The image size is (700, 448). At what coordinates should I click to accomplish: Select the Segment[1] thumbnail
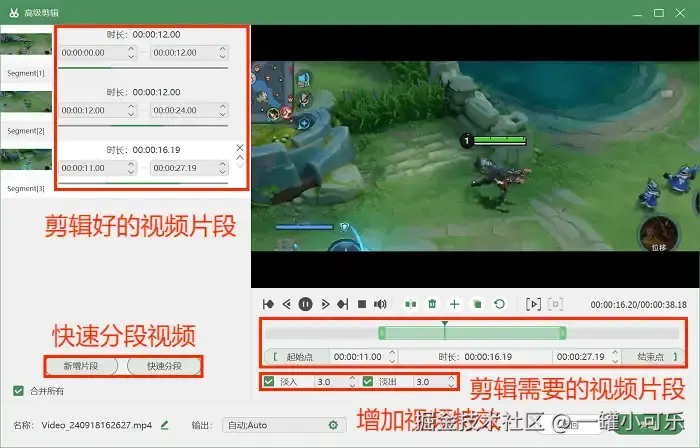26,44
